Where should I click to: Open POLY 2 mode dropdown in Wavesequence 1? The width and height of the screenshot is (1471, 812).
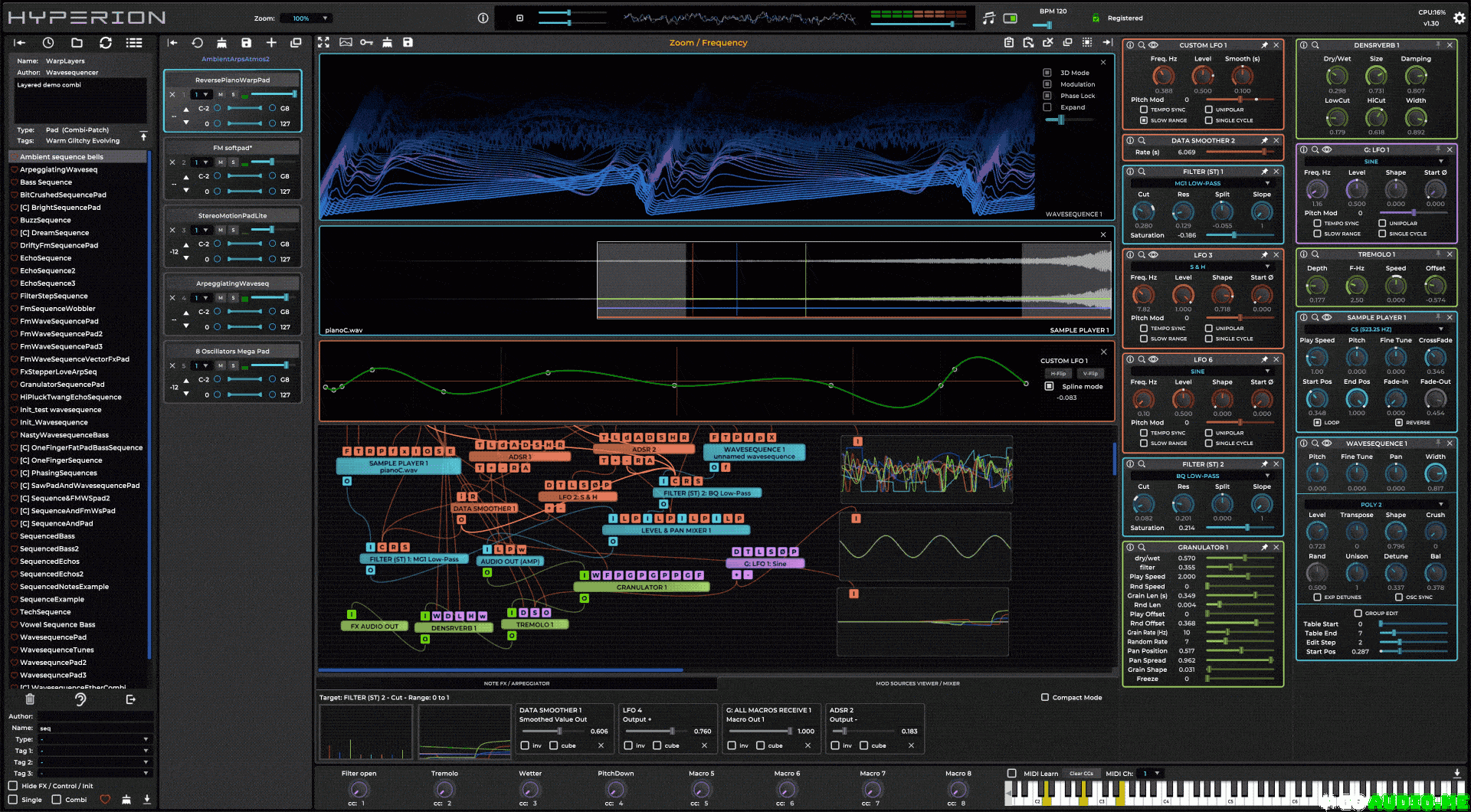[x=1376, y=505]
